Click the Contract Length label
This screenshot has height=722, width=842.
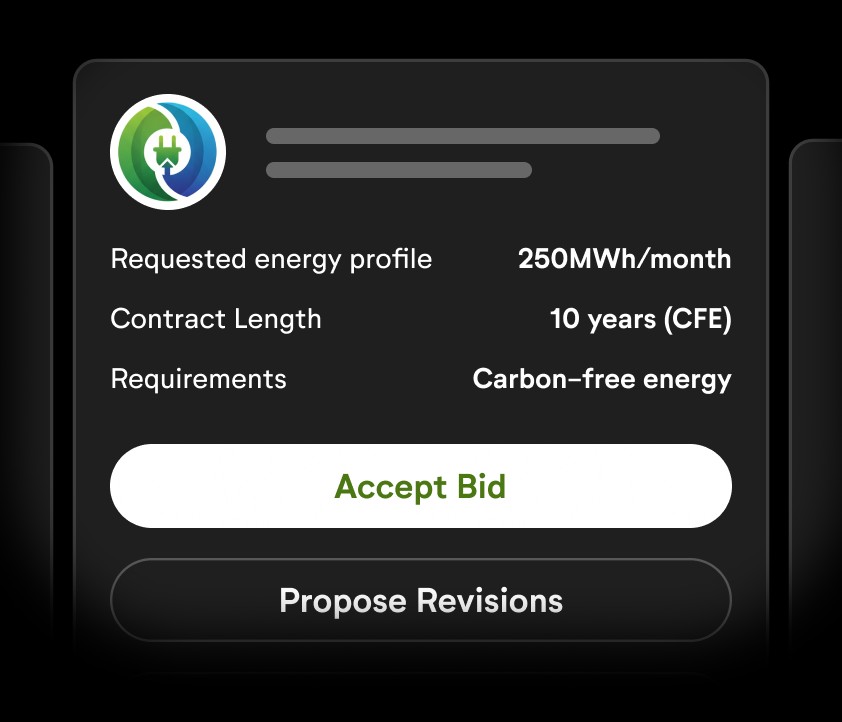[x=216, y=319]
